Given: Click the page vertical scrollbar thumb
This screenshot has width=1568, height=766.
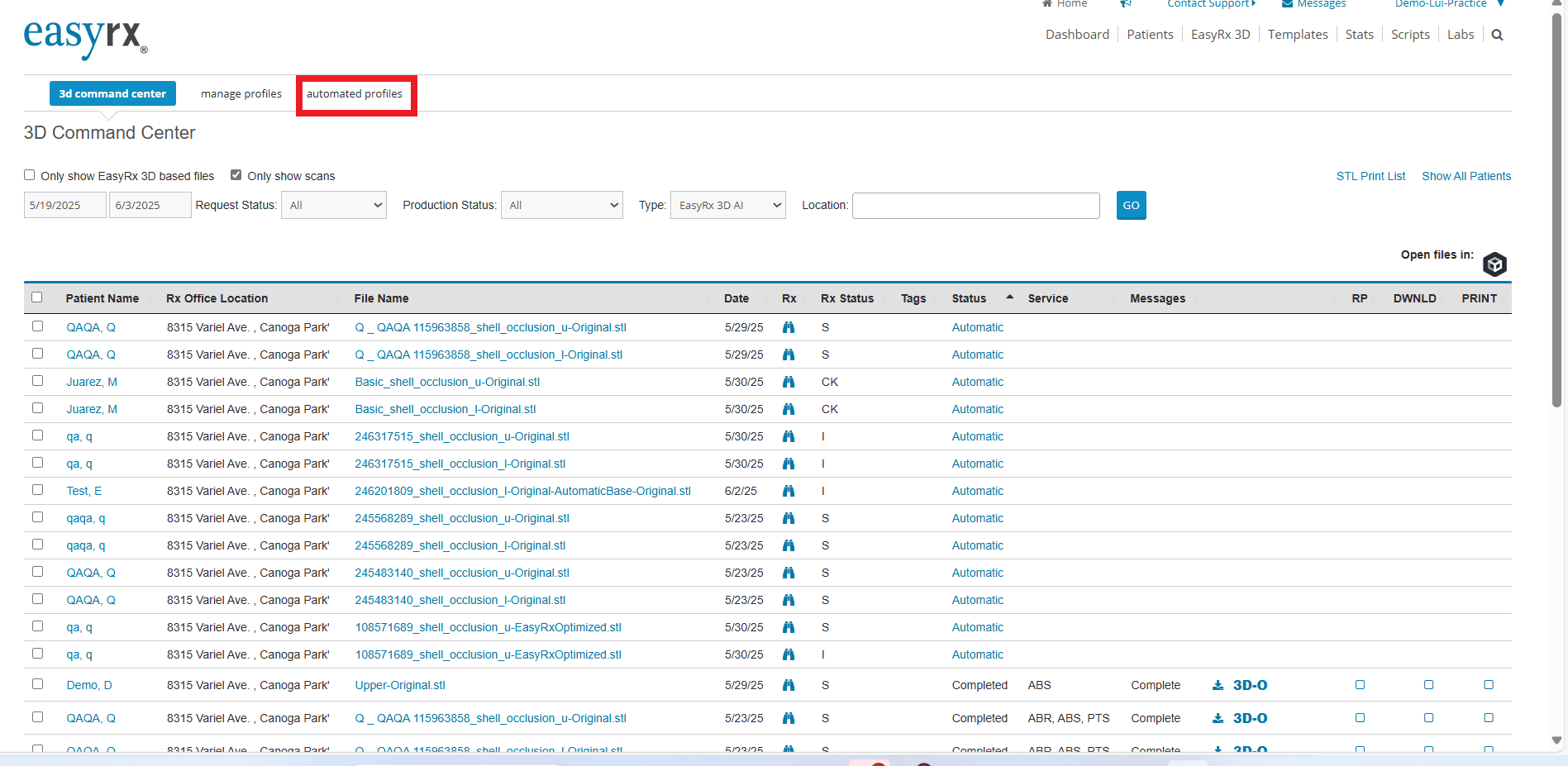Looking at the screenshot, I should point(1556,211).
